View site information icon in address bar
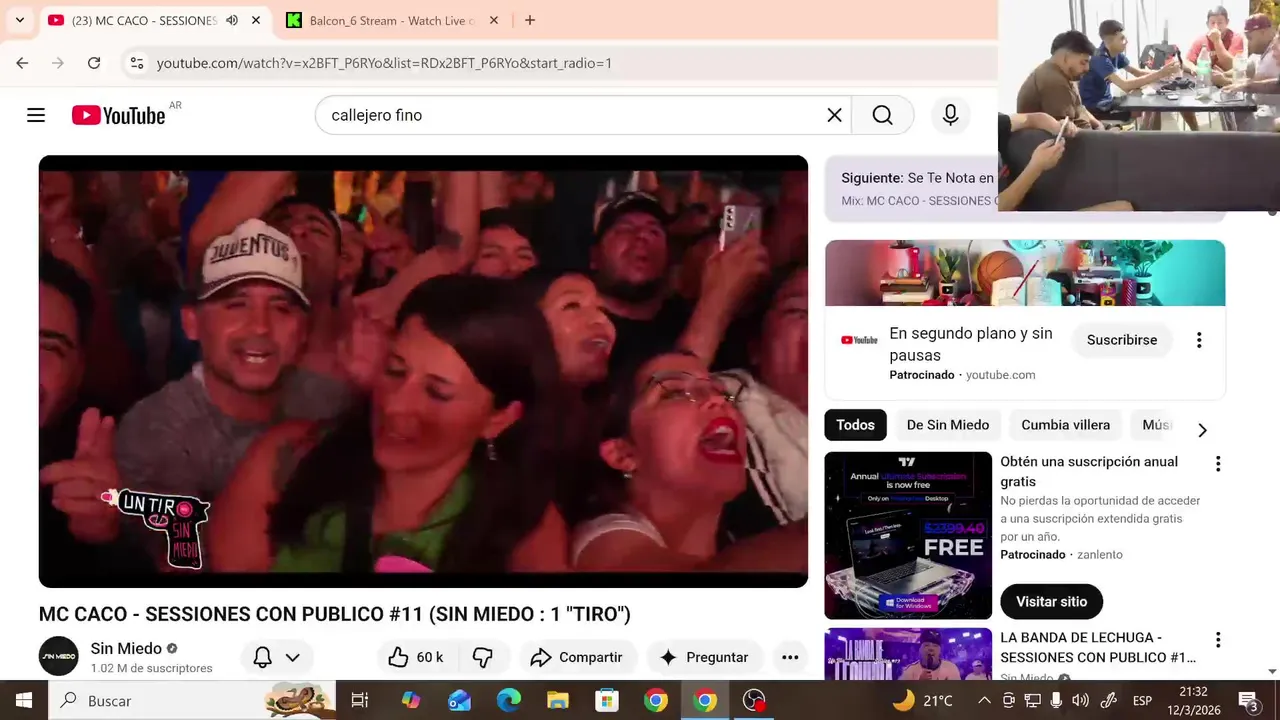This screenshot has width=1280, height=720. tap(137, 63)
